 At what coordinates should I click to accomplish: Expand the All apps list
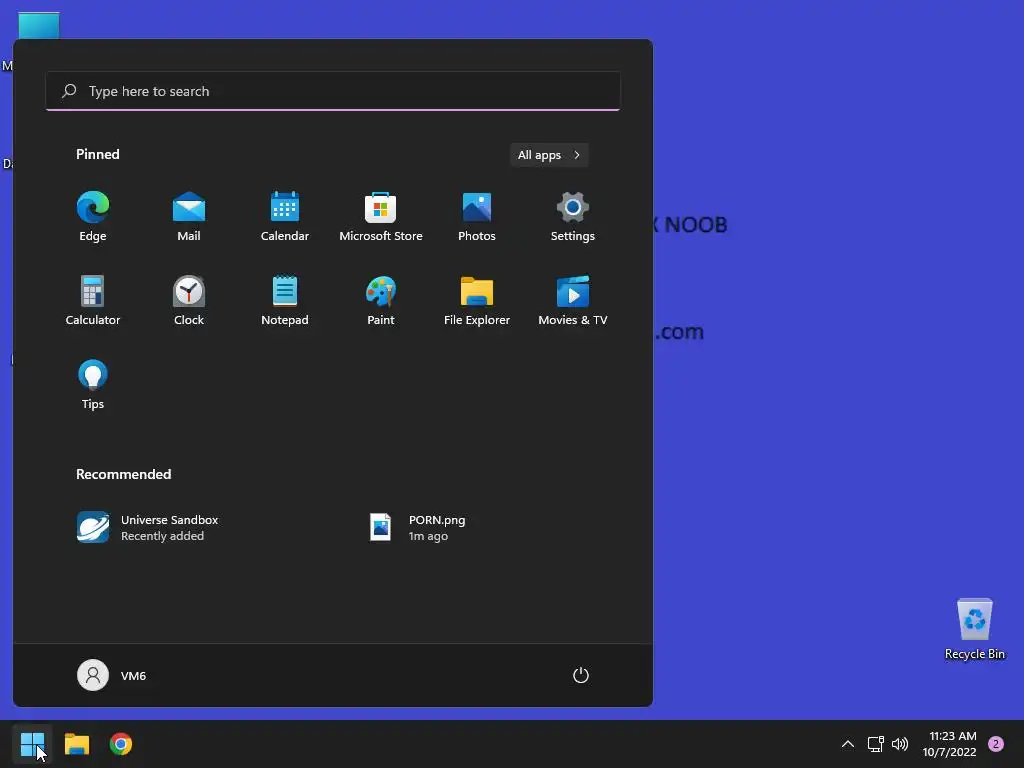(x=549, y=155)
